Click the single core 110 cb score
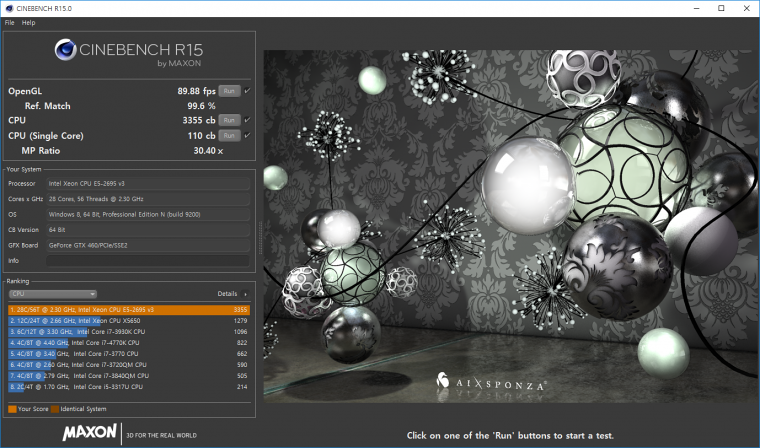Viewport: 760px width, 448px height. [x=202, y=136]
